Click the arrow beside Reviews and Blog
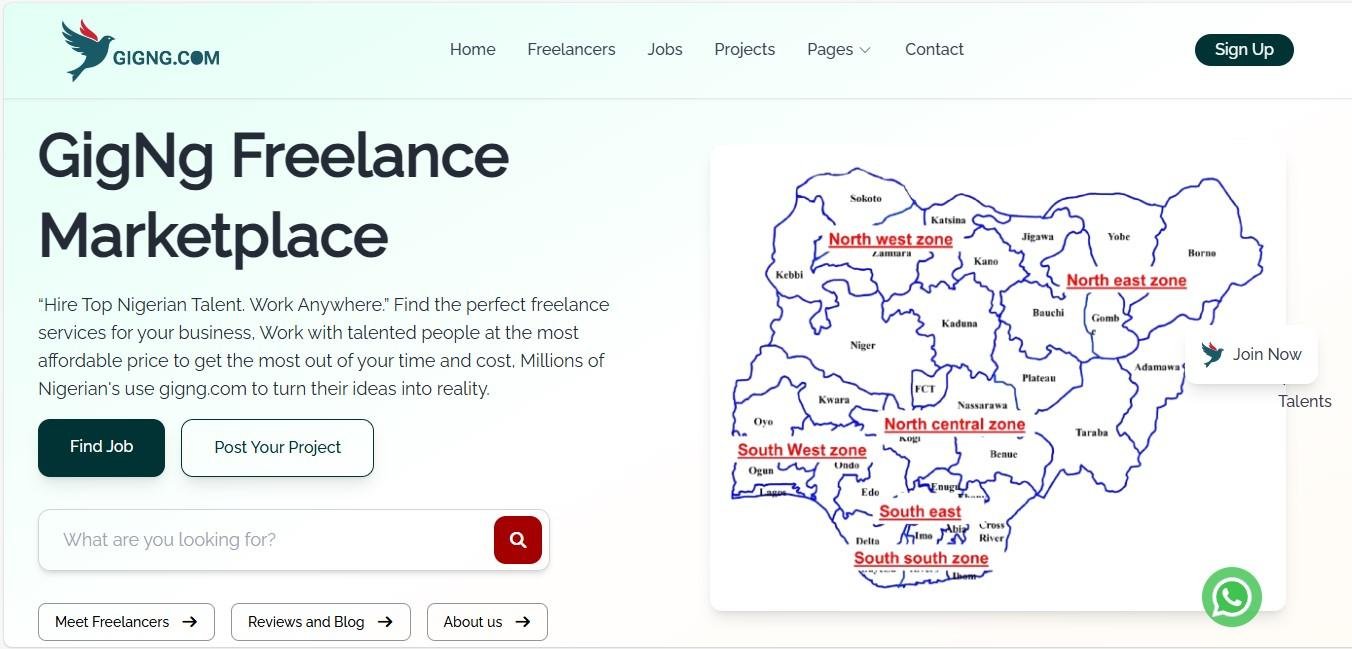 [x=385, y=622]
